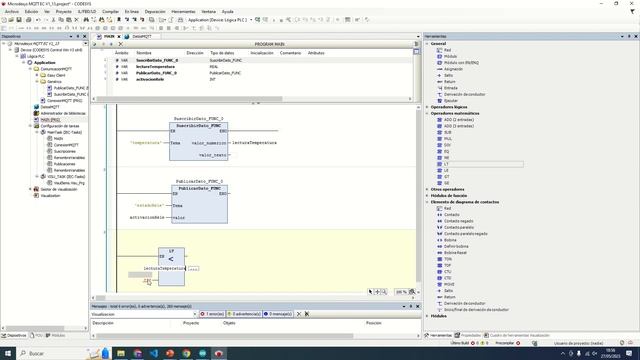Expand Módulos de función category

click(x=427, y=196)
